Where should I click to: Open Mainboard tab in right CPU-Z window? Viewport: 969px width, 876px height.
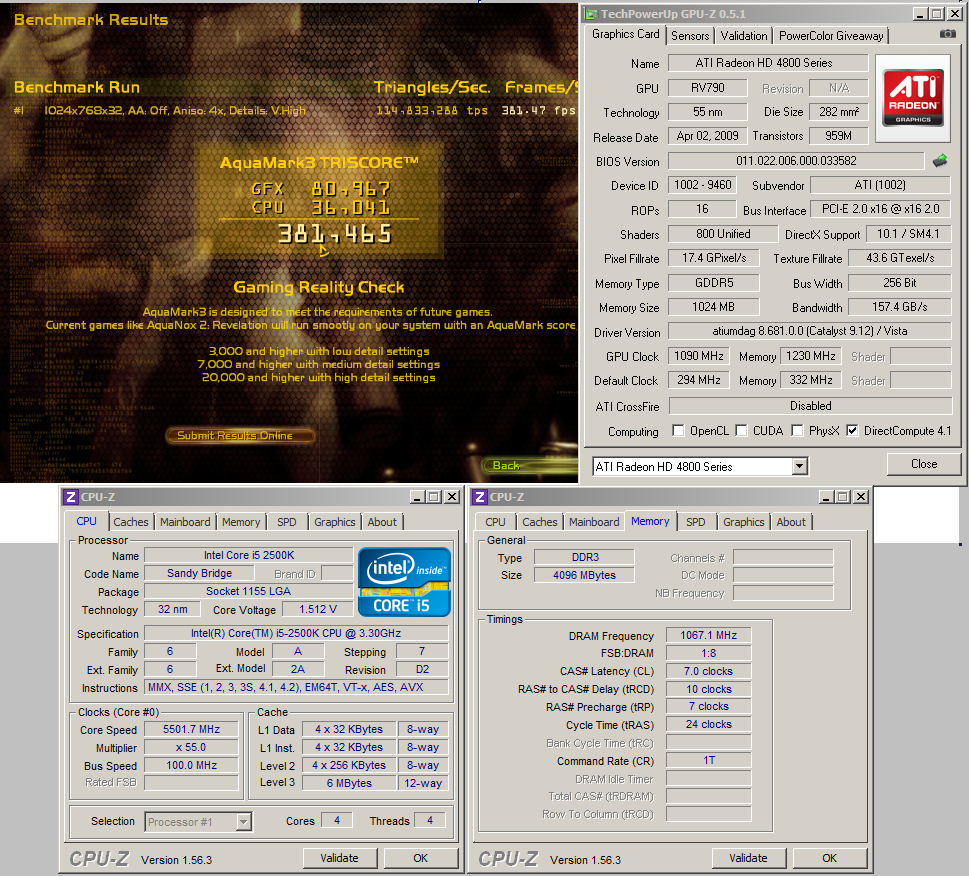[594, 522]
